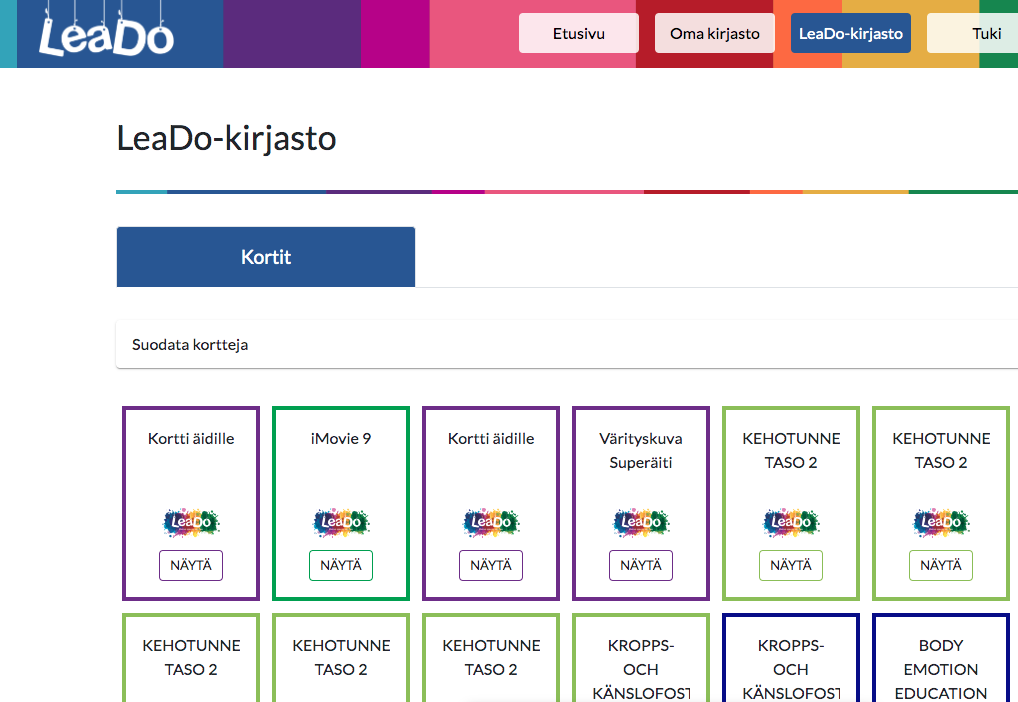Open the Tuki support page

pos(973,33)
